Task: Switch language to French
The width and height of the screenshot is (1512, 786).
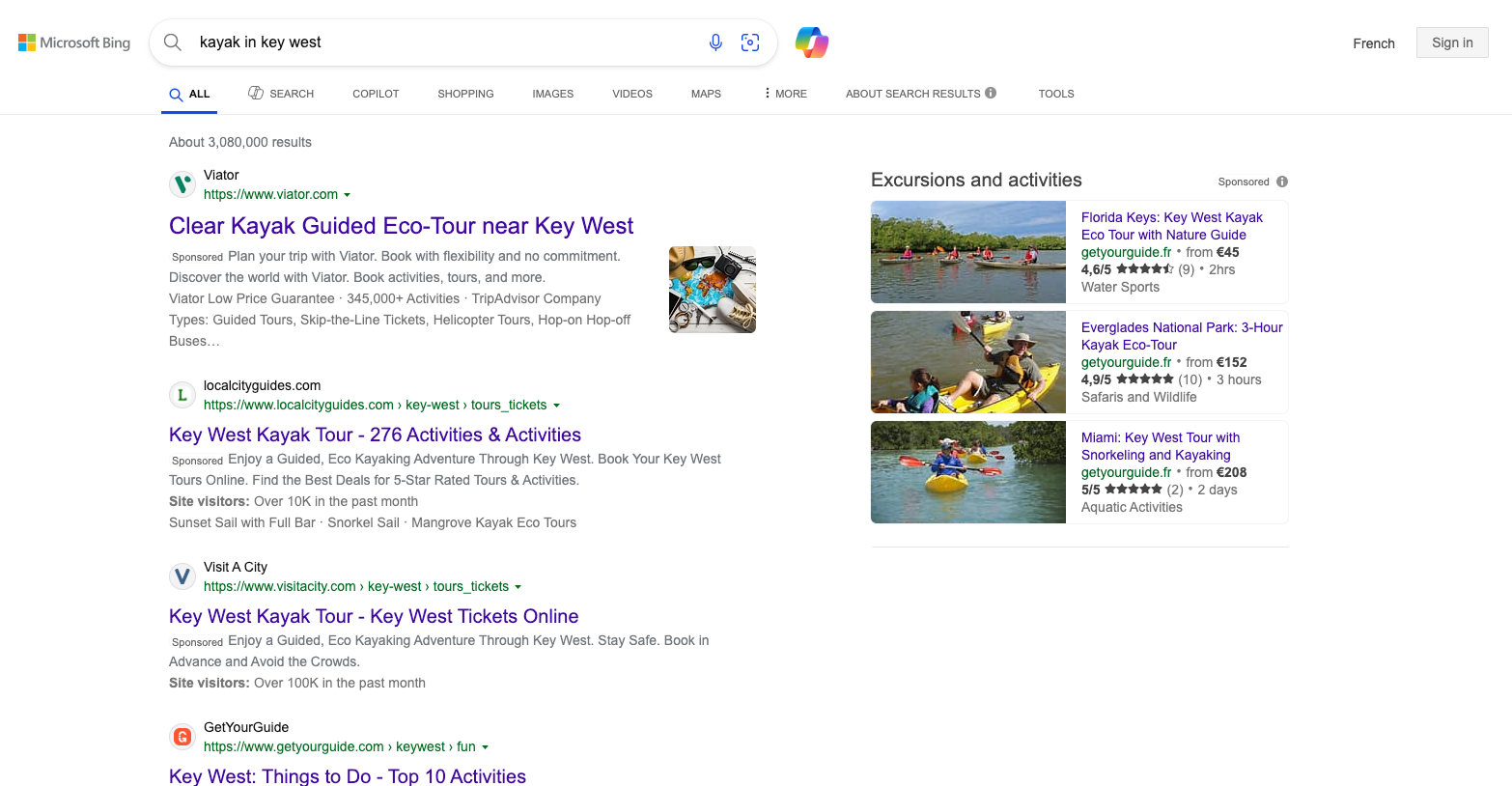Action: (x=1374, y=43)
